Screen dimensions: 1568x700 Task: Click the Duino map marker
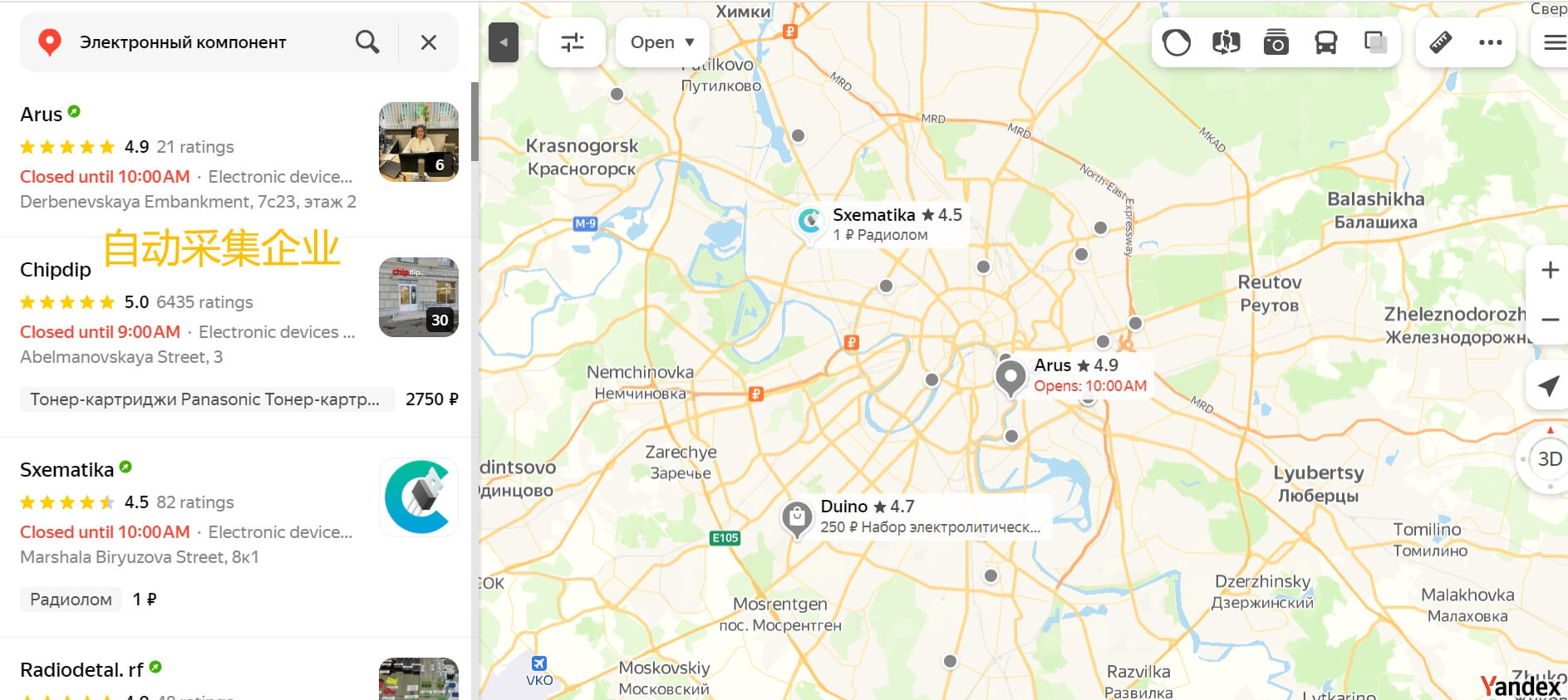796,518
